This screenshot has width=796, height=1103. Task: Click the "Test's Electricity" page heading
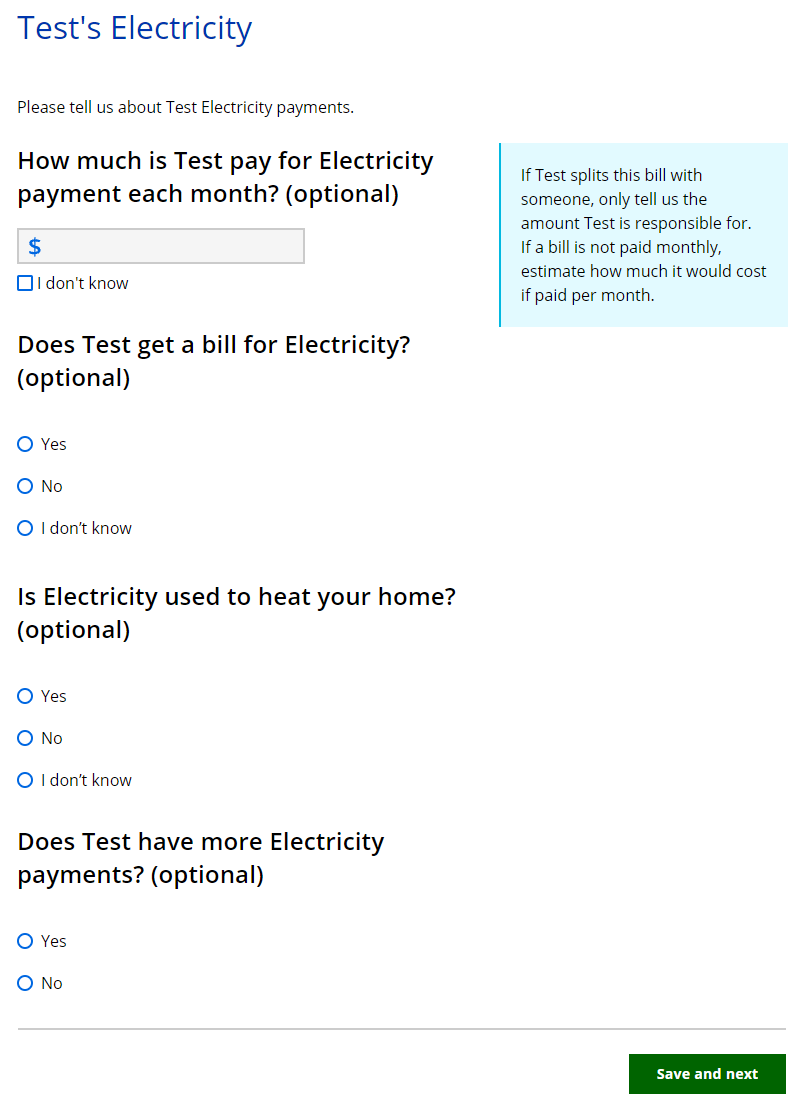[x=135, y=28]
